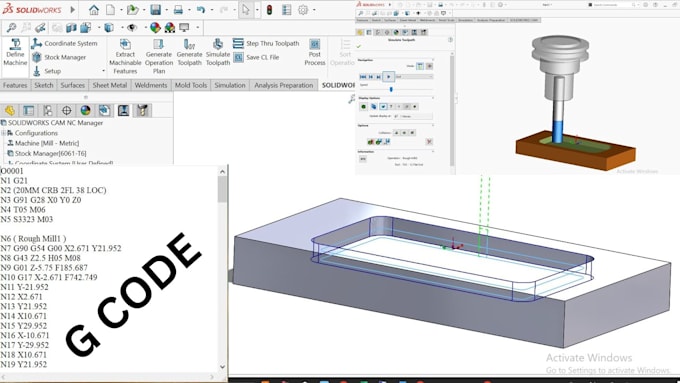Click the Print icon
680x383 pixels.
[178, 10]
